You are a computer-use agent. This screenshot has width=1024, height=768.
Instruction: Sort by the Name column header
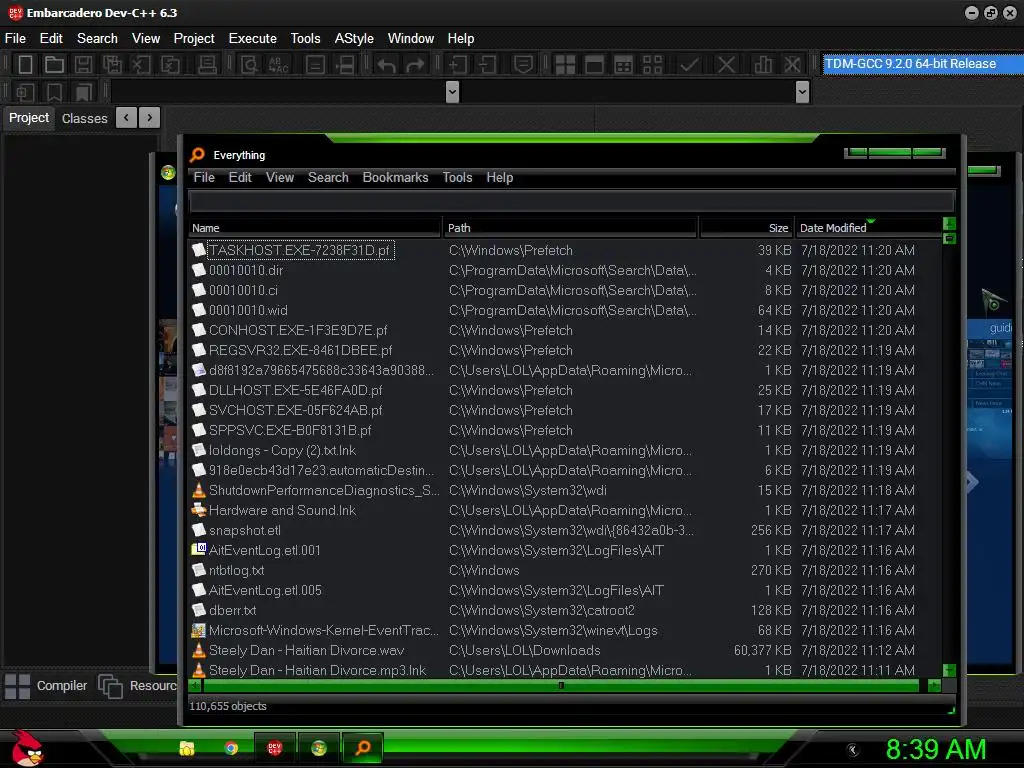315,228
